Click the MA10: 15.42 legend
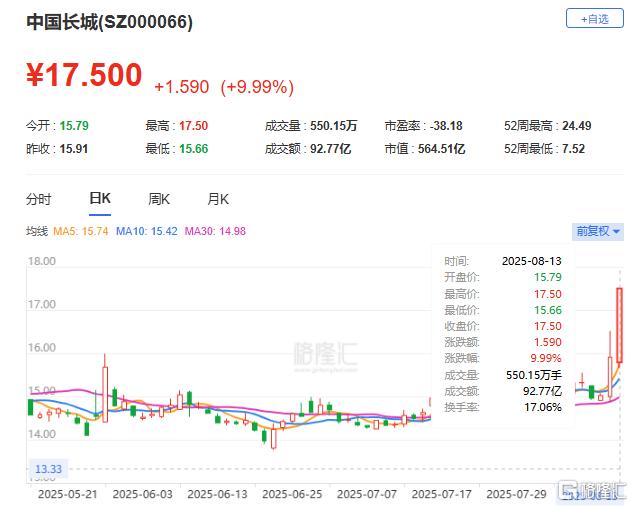This screenshot has height=507, width=633. coord(147,231)
